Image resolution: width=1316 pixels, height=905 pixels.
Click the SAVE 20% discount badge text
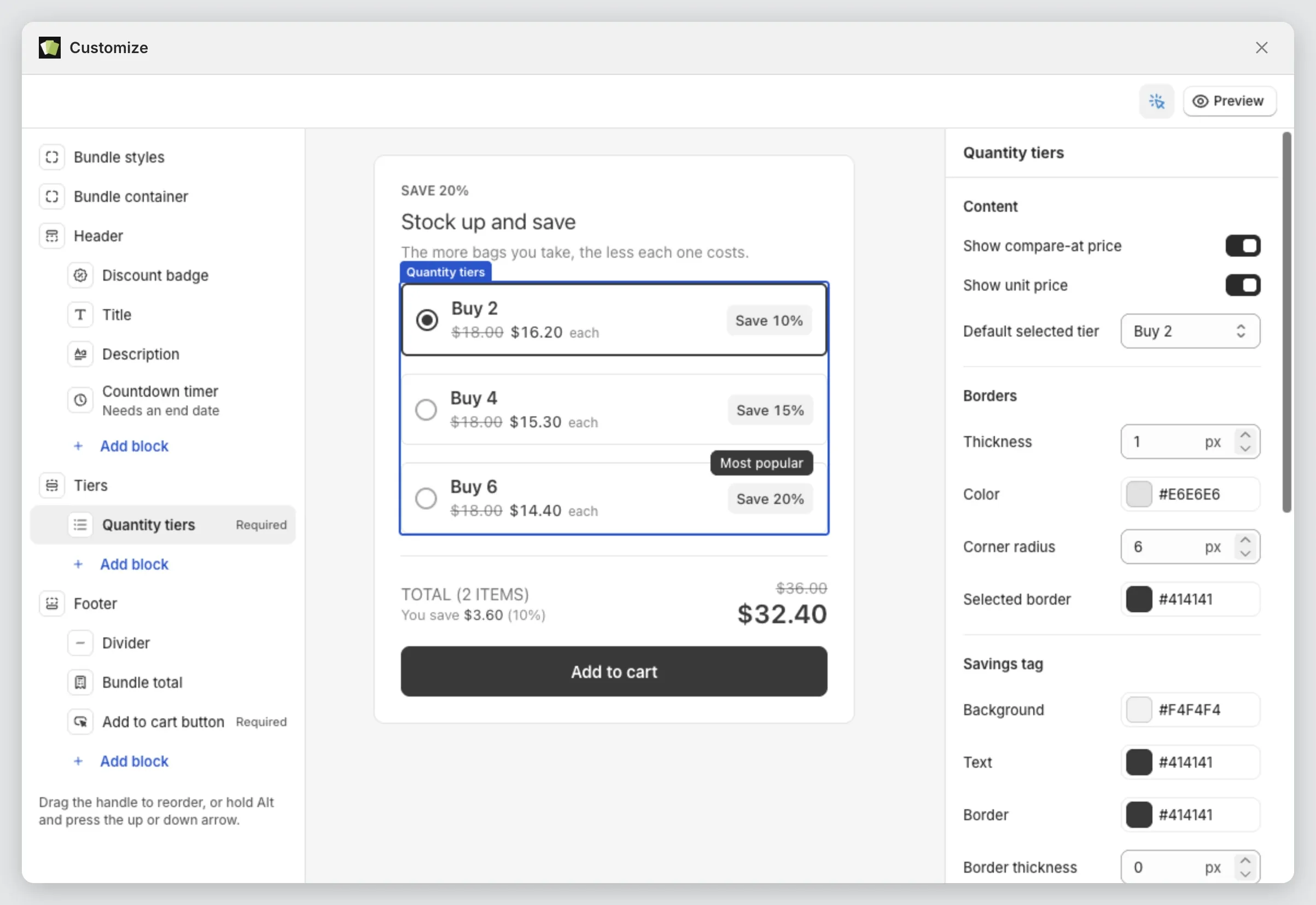[435, 190]
